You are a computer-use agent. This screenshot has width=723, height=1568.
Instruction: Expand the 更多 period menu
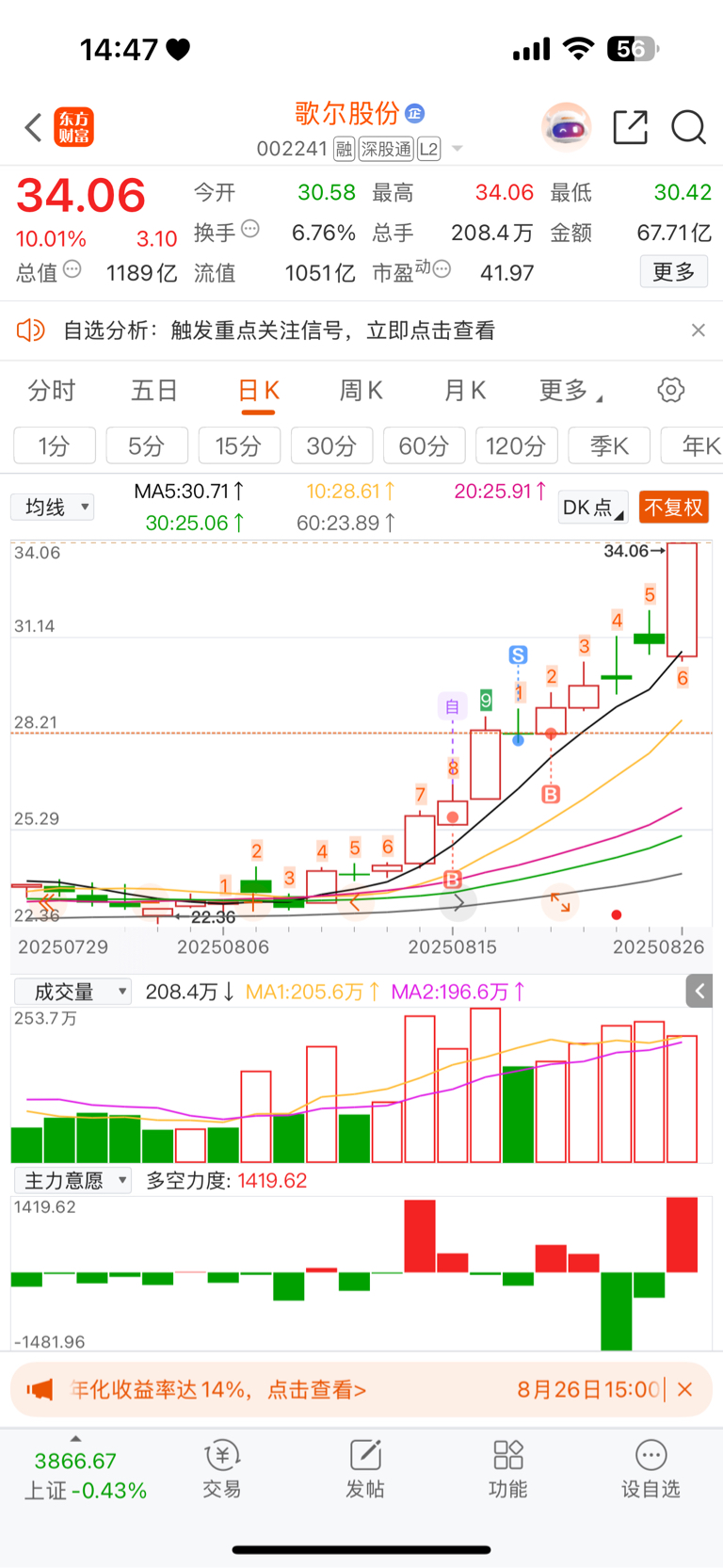tap(570, 391)
